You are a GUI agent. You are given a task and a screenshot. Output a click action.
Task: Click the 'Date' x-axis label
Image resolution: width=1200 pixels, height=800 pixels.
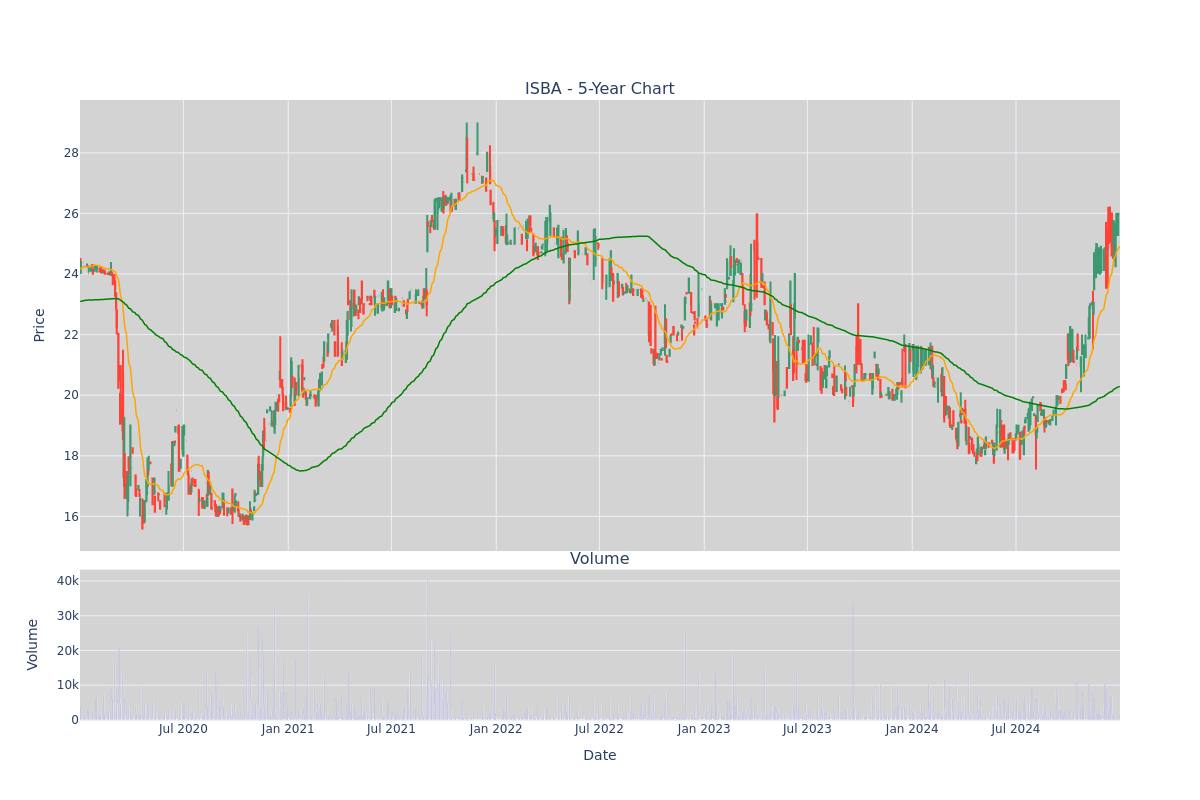[x=600, y=755]
